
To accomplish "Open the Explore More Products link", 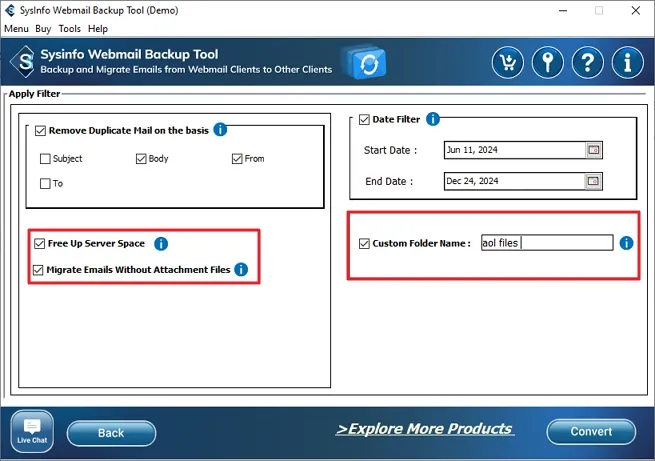I will [424, 429].
